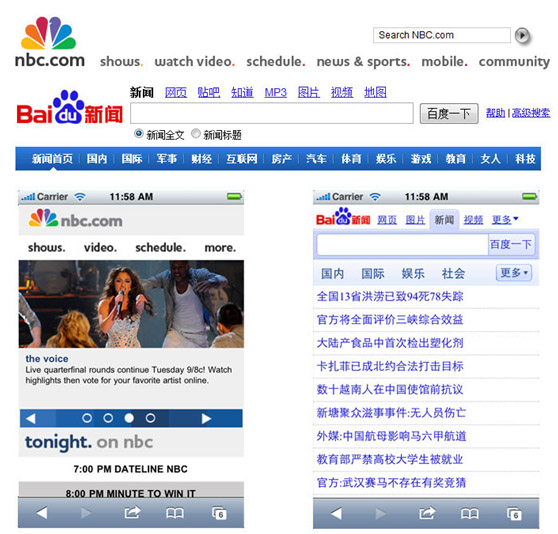Image resolution: width=558 pixels, height=534 pixels.
Task: Select the 新闻标题 radio button
Action: [195, 134]
